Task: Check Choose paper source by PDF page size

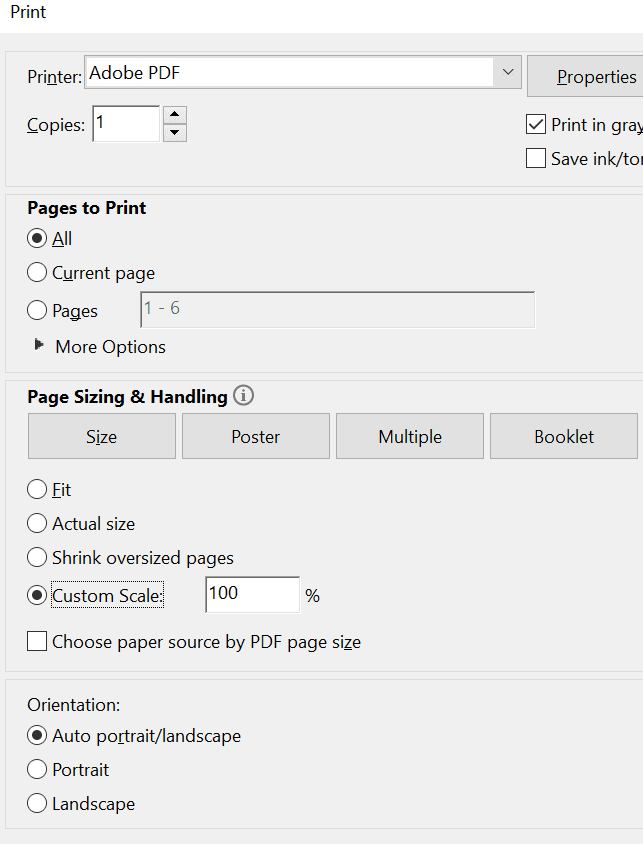Action: point(37,641)
